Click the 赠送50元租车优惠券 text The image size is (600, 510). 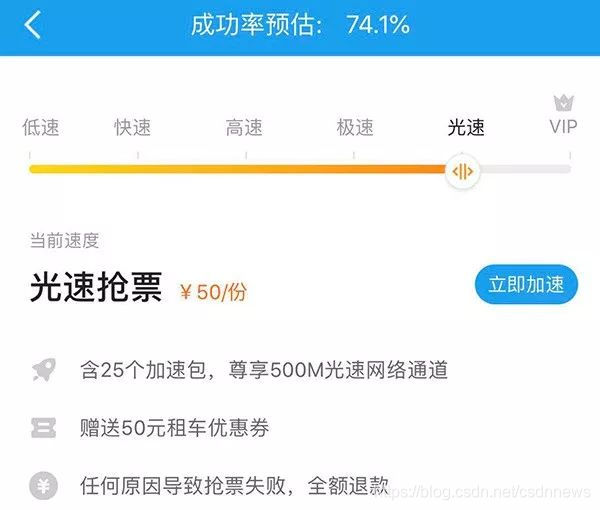174,428
